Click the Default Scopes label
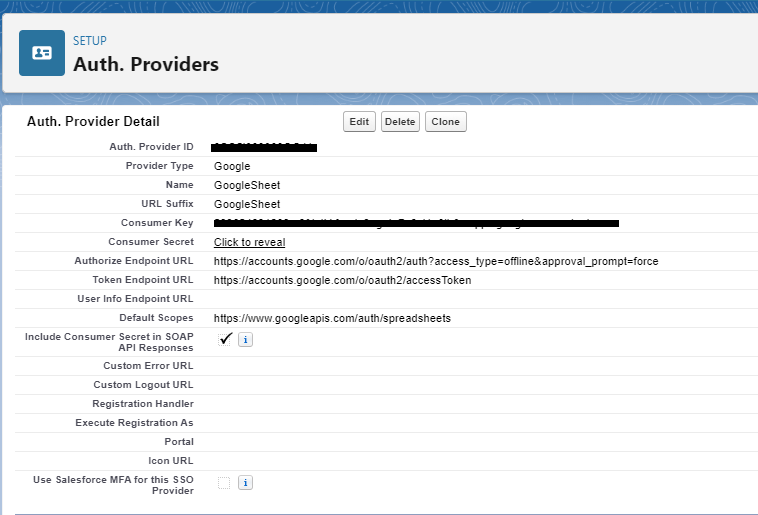758x515 pixels. (x=156, y=318)
